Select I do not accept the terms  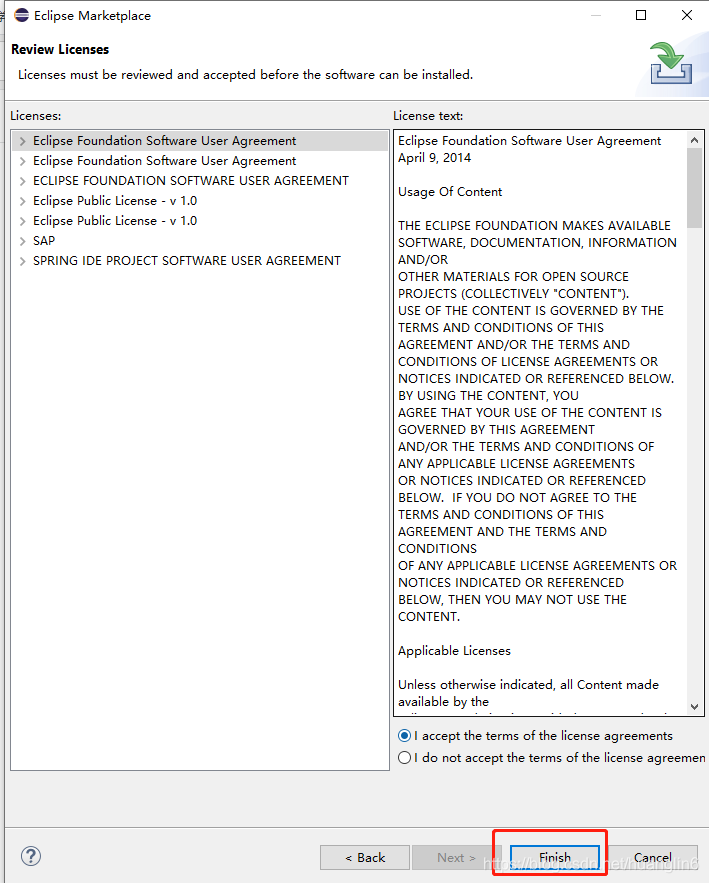click(552, 757)
